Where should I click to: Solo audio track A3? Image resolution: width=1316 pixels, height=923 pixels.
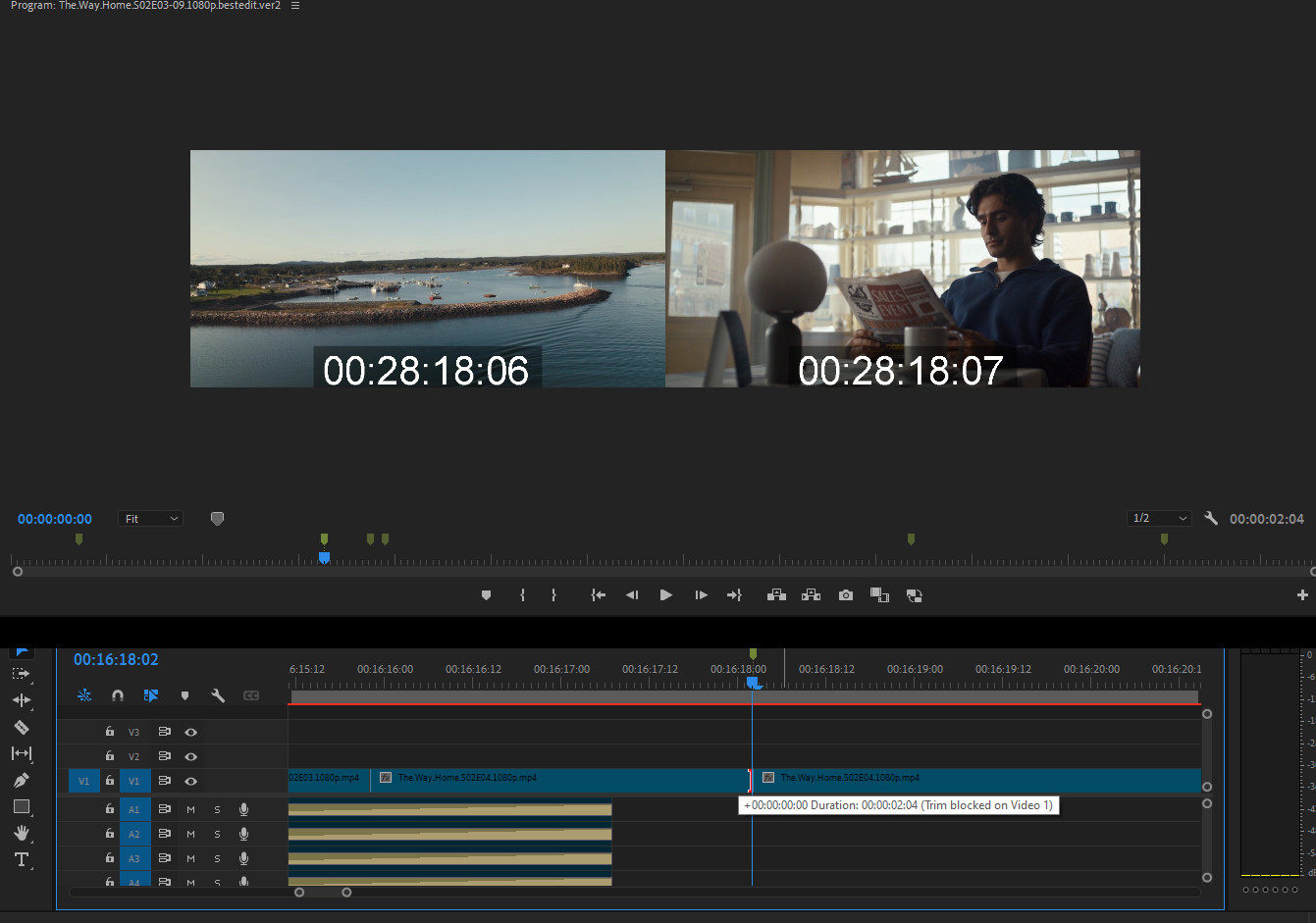[217, 858]
